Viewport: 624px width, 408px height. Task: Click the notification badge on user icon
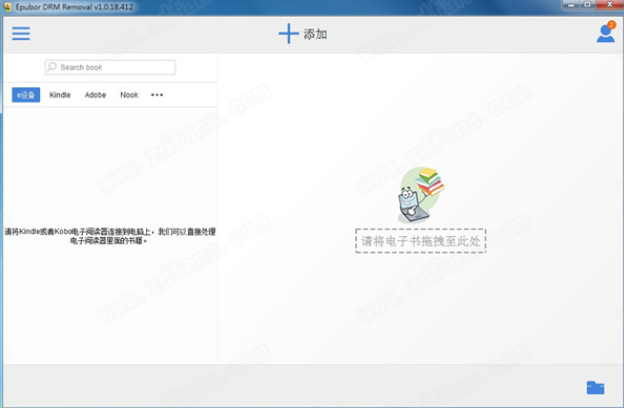(611, 24)
